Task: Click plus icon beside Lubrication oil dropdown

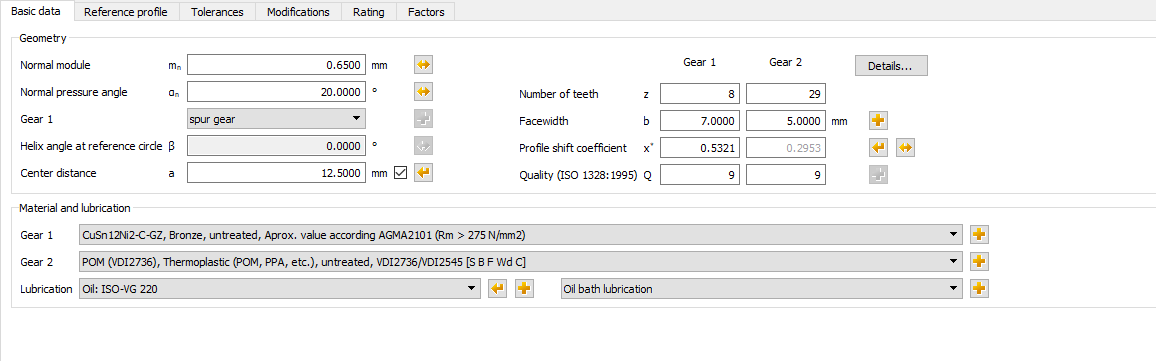Action: [x=524, y=289]
